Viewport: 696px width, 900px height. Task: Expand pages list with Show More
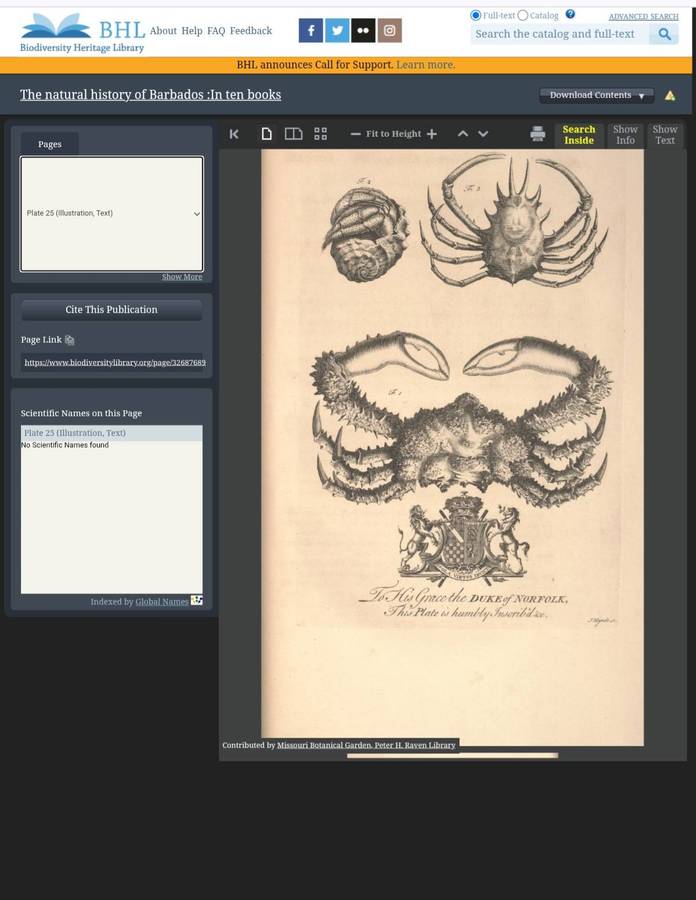tap(181, 277)
